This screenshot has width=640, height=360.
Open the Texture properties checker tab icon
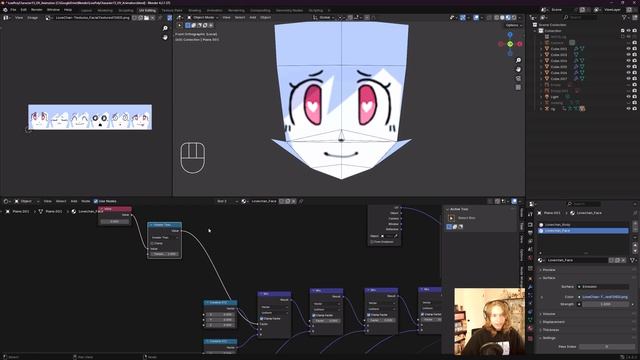[x=530, y=338]
